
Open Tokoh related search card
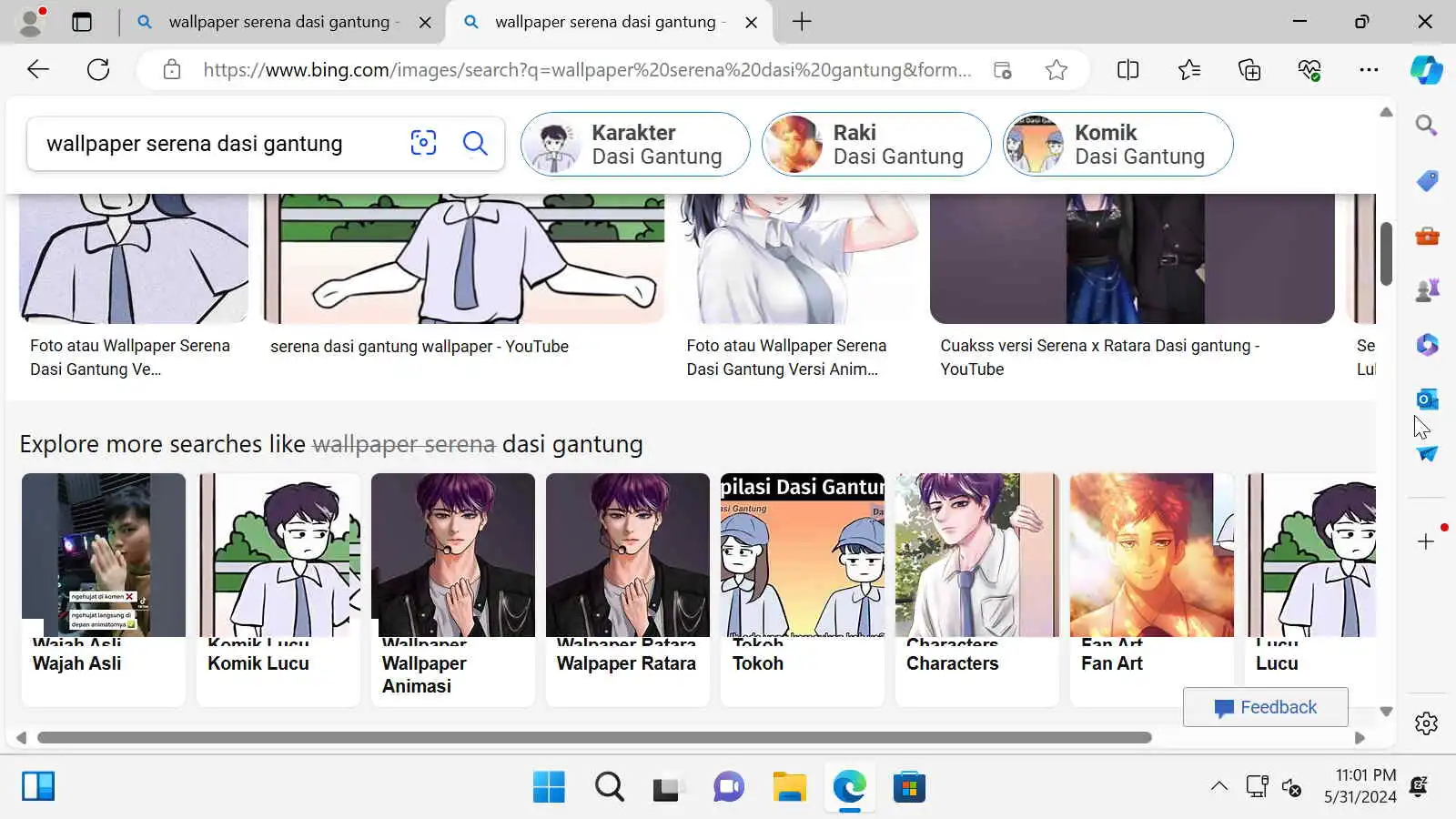pos(803,589)
